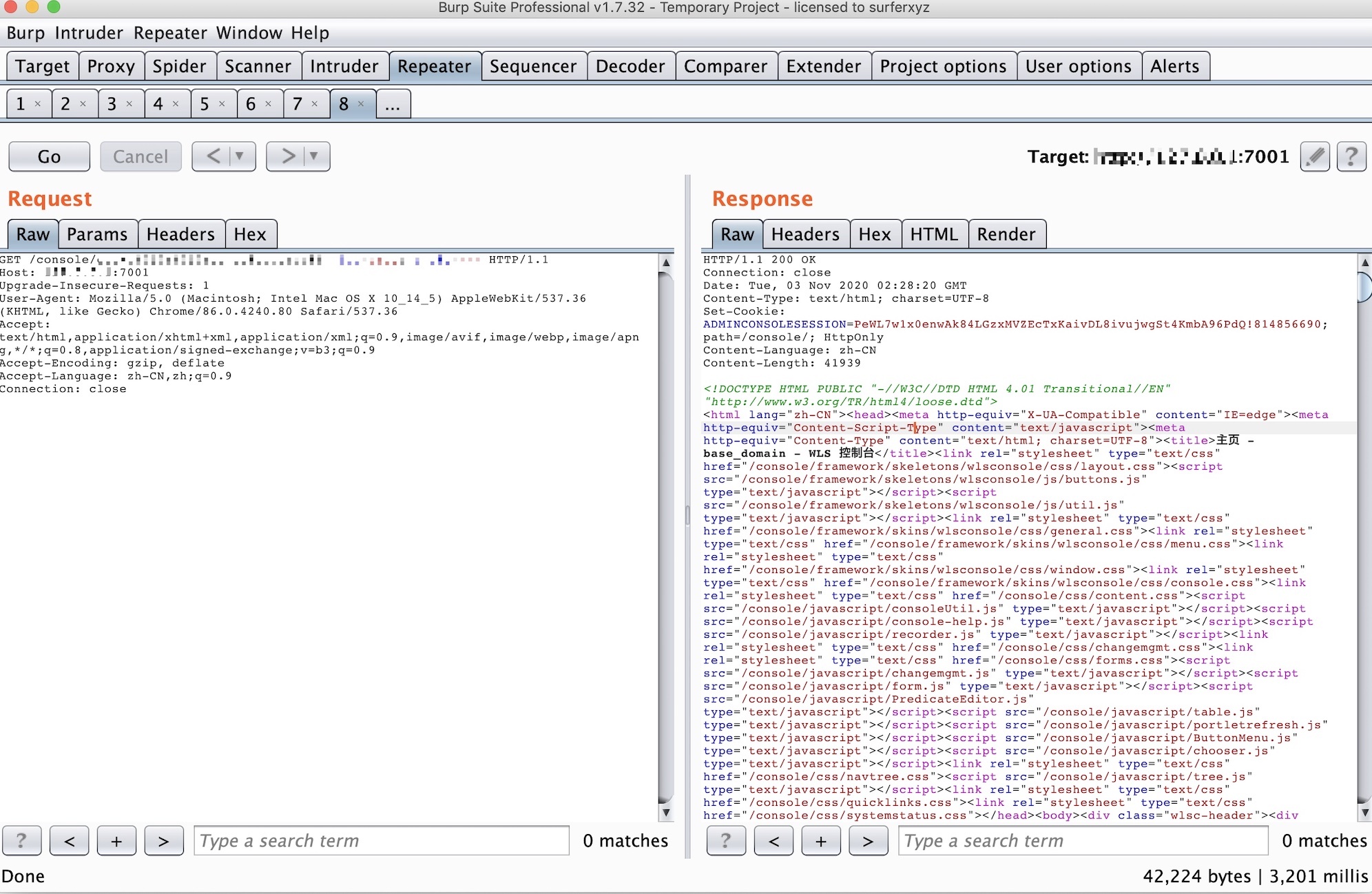1372x894 pixels.
Task: Click the help question mark beside Target
Action: pyautogui.click(x=1351, y=156)
